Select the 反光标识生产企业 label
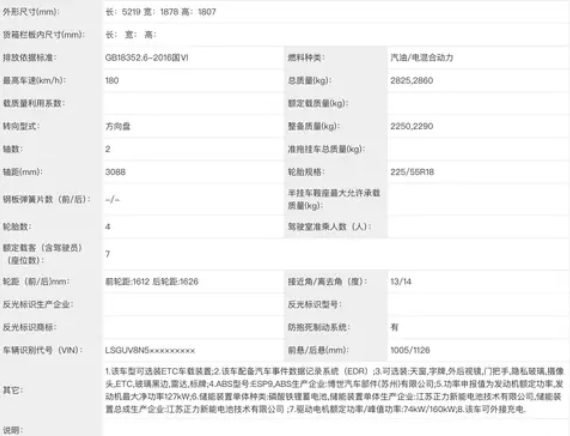 [38, 304]
